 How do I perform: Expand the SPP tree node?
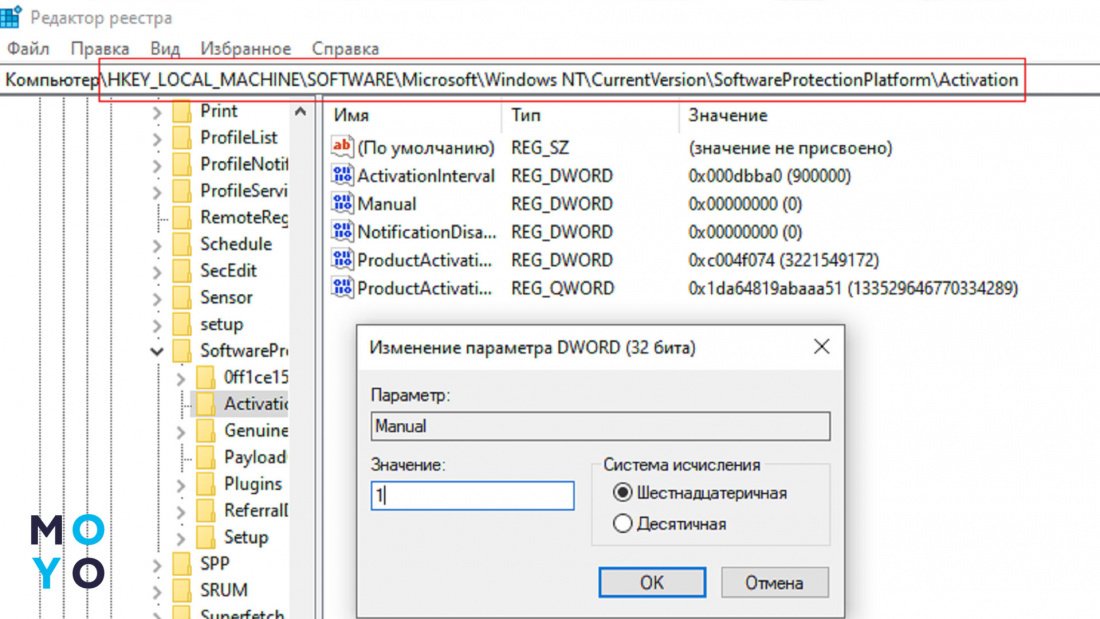(157, 564)
